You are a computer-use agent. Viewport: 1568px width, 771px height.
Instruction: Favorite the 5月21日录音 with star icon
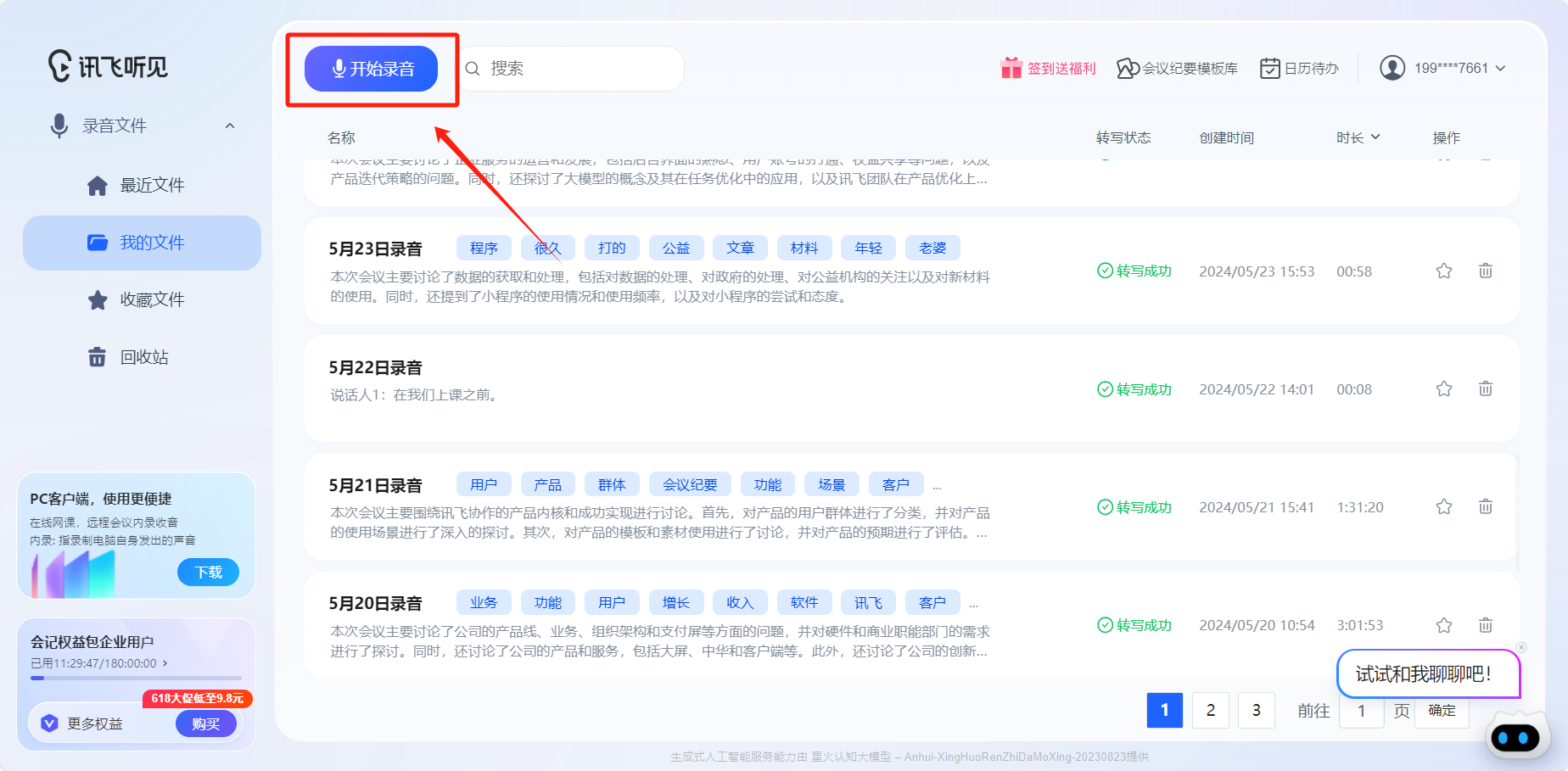tap(1444, 507)
